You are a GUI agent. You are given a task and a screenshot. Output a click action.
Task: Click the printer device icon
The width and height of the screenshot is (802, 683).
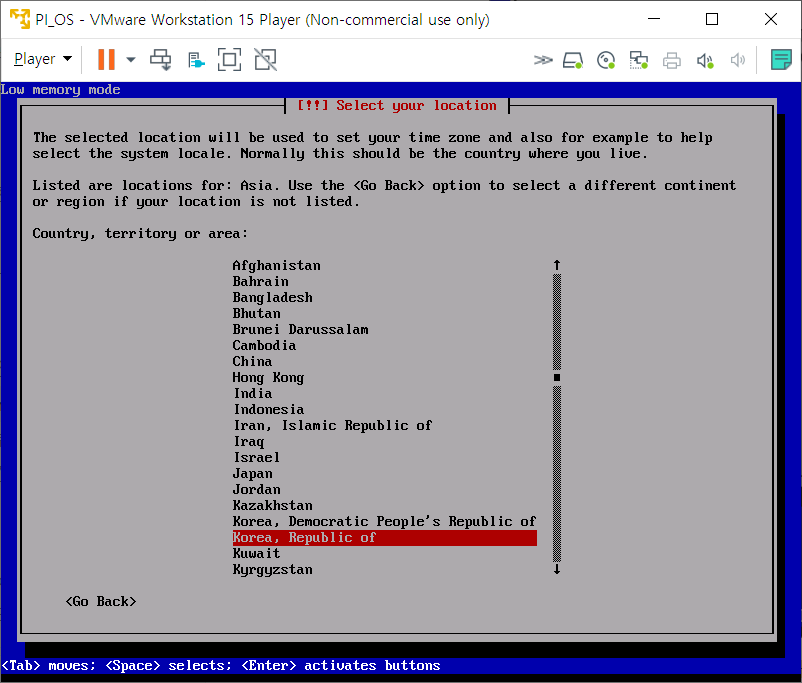coord(672,60)
